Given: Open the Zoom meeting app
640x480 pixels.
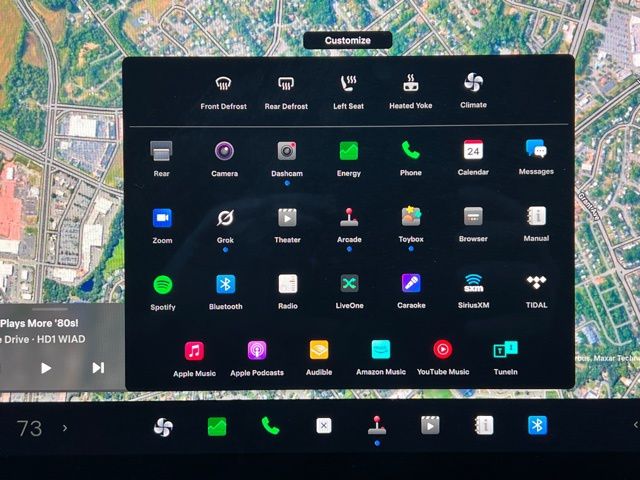Looking at the screenshot, I should [x=162, y=218].
